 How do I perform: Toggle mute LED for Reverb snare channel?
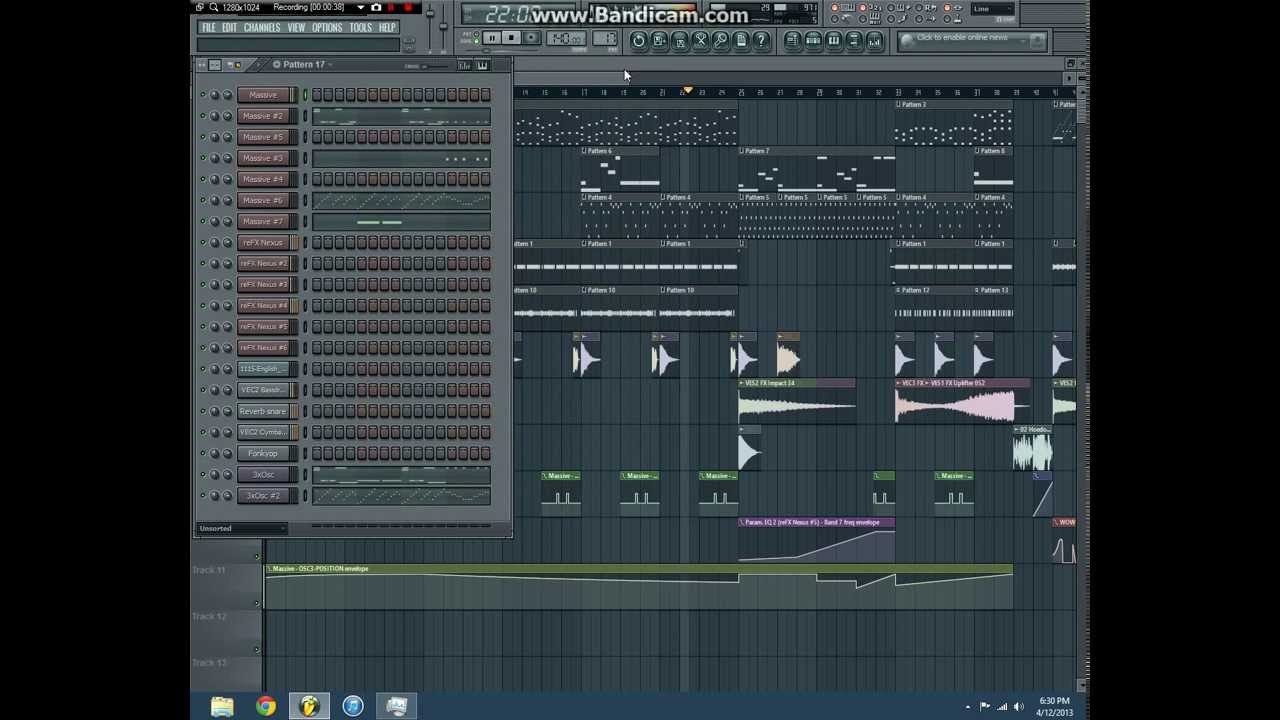pos(202,412)
